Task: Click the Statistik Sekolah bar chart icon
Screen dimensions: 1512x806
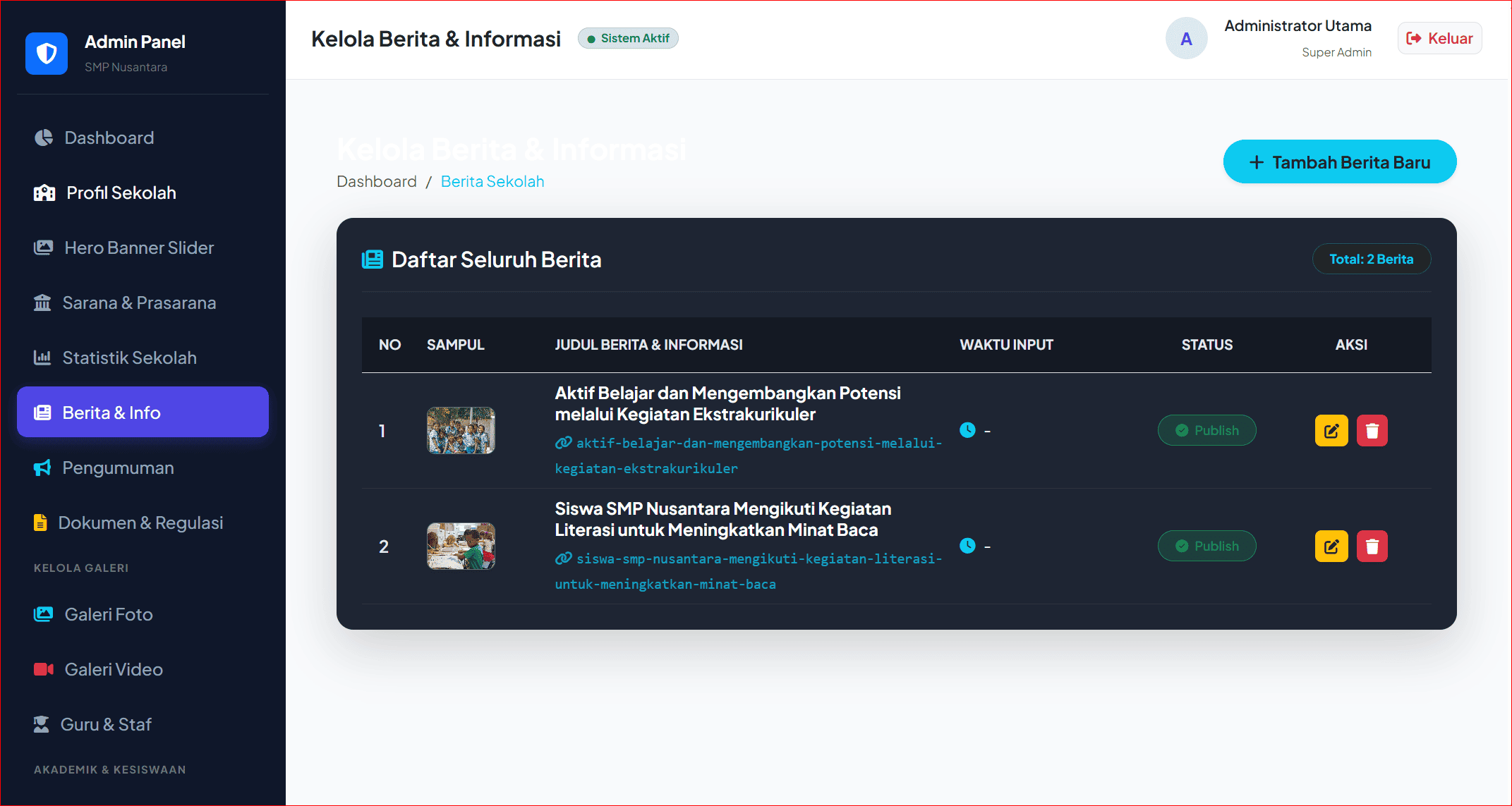Action: tap(42, 358)
